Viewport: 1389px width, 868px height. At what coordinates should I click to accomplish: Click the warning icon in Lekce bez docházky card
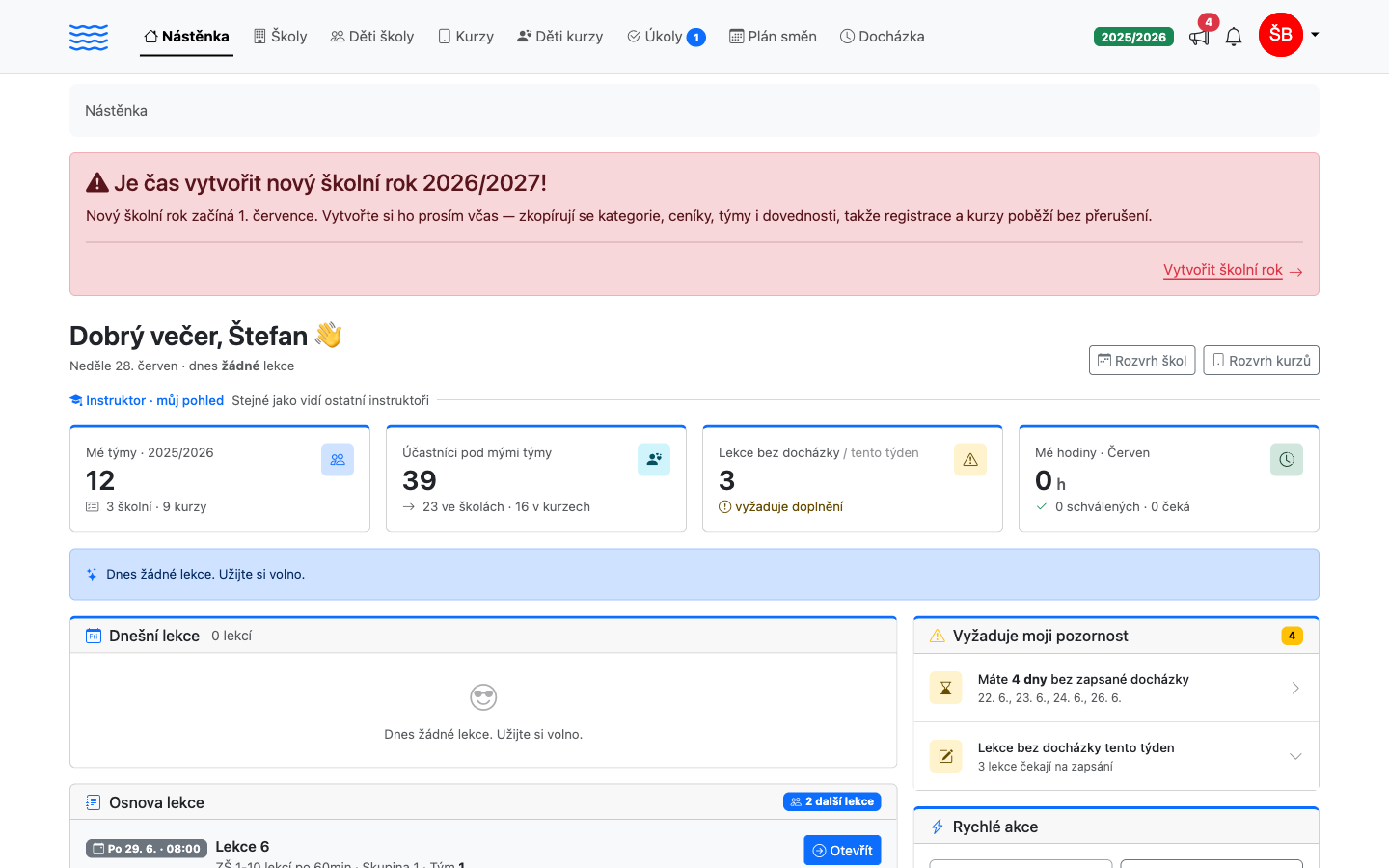[x=970, y=460]
